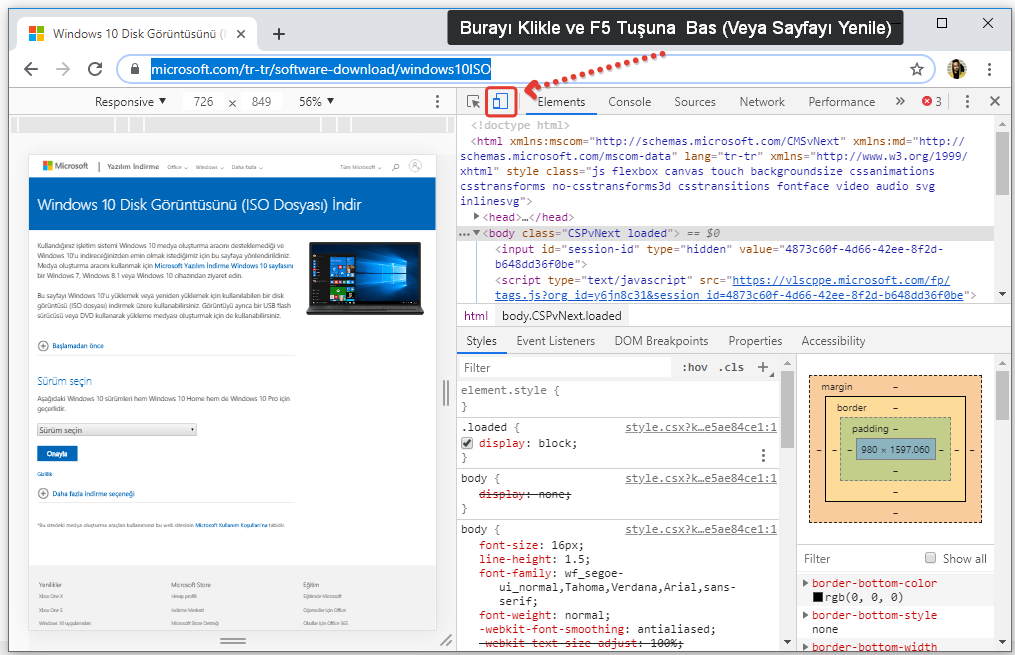This screenshot has width=1015, height=655.
Task: Open the 56% zoom dropdown
Action: [316, 102]
